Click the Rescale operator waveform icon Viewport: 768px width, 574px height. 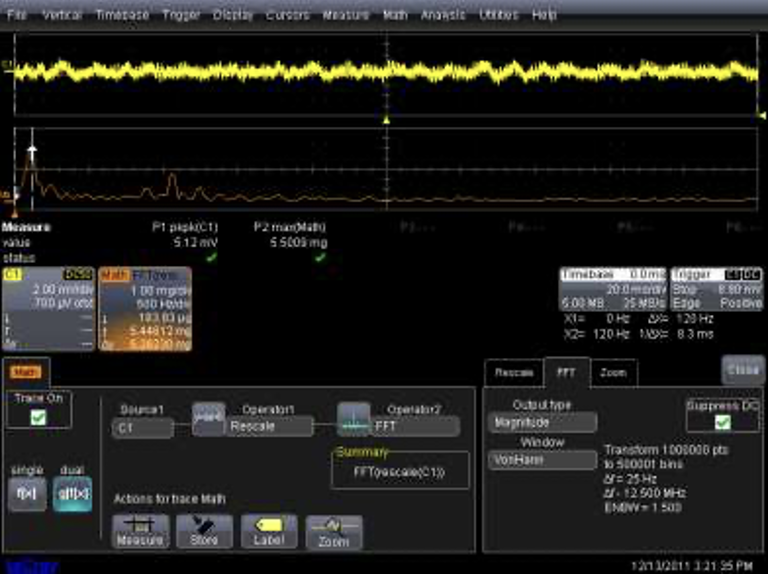point(208,417)
